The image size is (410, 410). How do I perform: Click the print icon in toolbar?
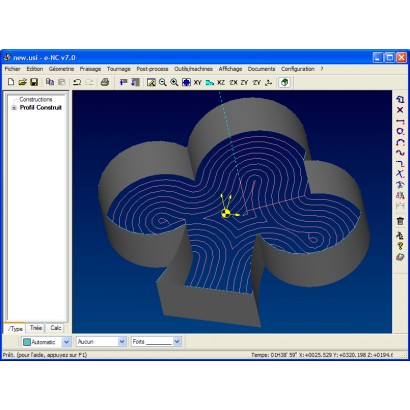pyautogui.click(x=105, y=82)
